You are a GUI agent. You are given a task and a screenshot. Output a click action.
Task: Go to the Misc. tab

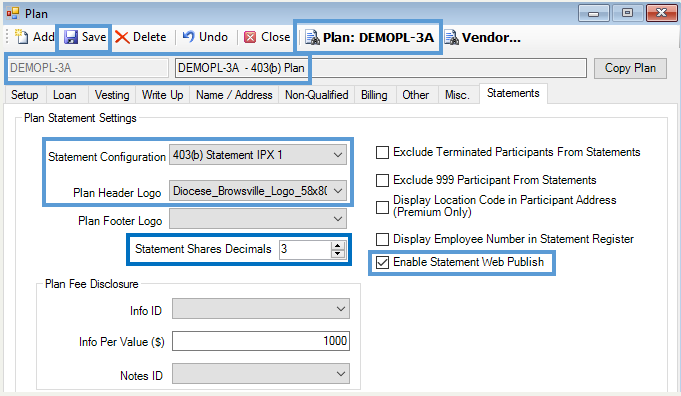pos(457,95)
